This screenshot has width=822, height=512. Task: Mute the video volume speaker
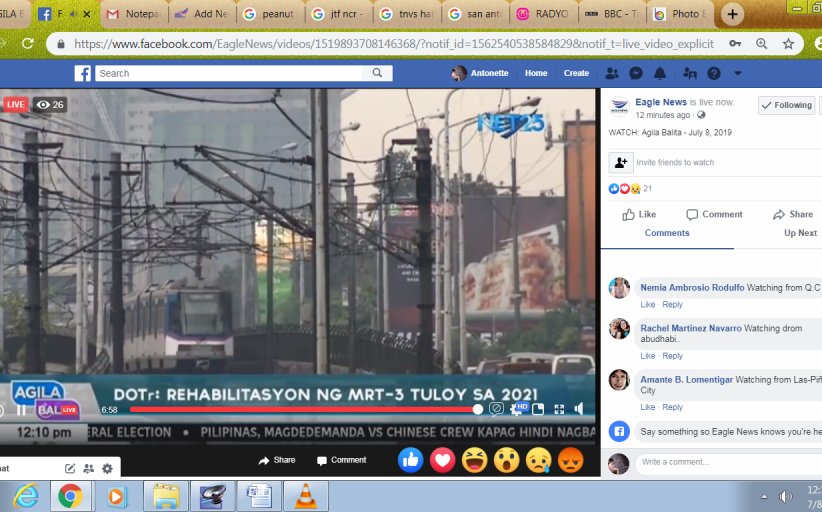(x=578, y=409)
